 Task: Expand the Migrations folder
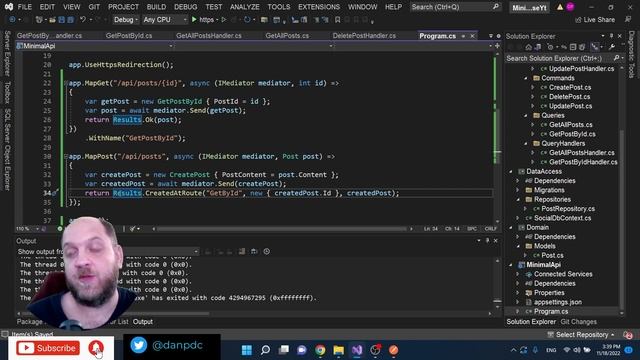(x=518, y=190)
